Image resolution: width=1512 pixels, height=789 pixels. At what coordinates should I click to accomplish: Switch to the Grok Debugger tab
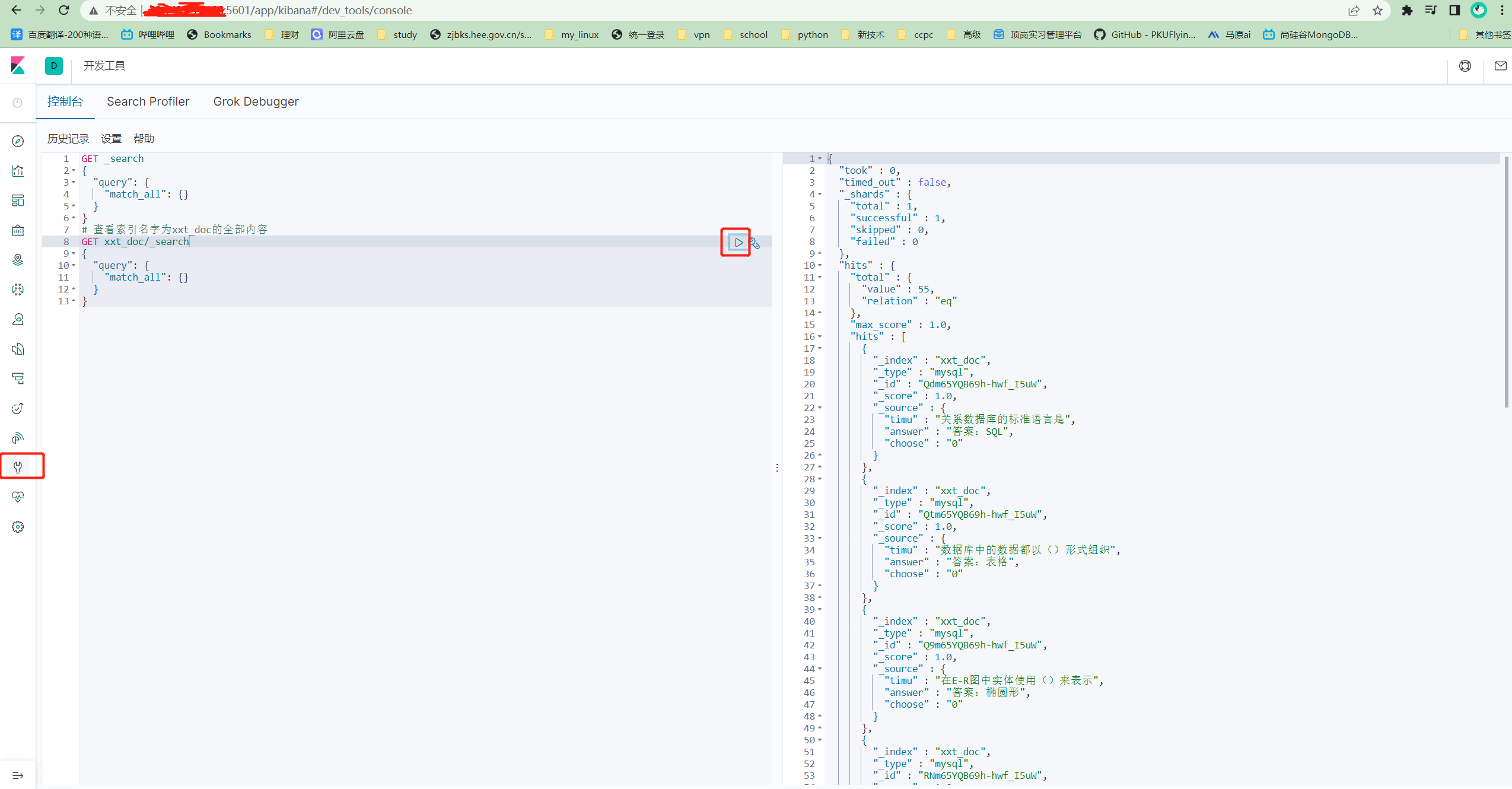[x=256, y=101]
